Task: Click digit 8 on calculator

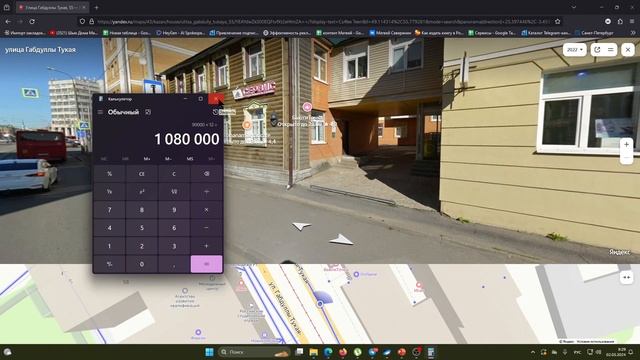Action: [x=142, y=210]
